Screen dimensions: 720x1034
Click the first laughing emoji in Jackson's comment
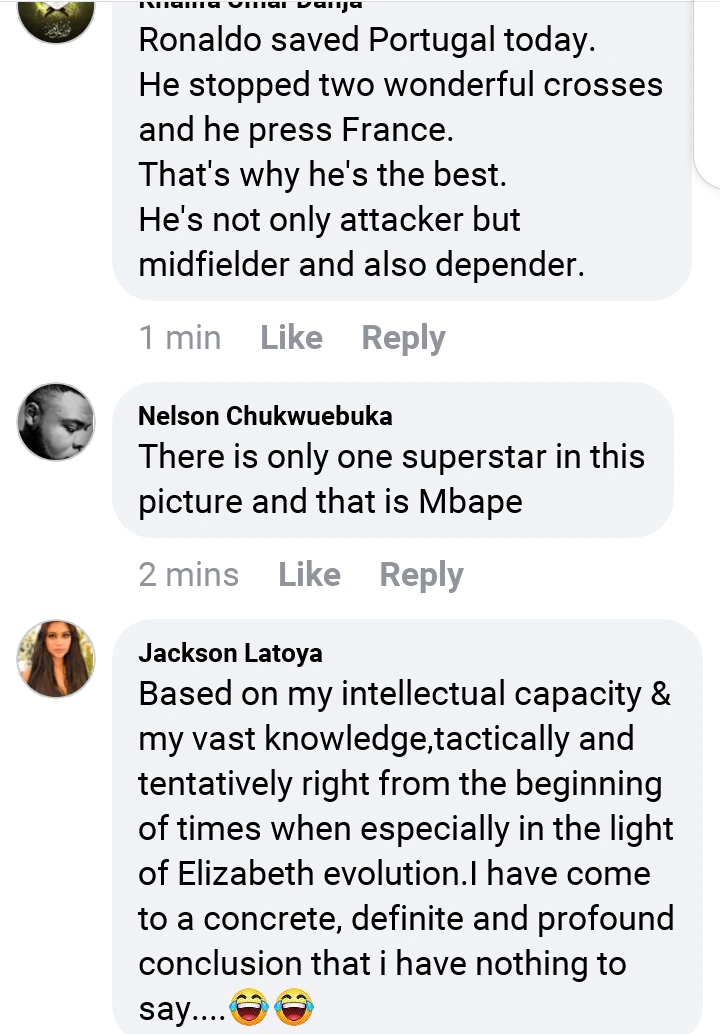point(249,1009)
